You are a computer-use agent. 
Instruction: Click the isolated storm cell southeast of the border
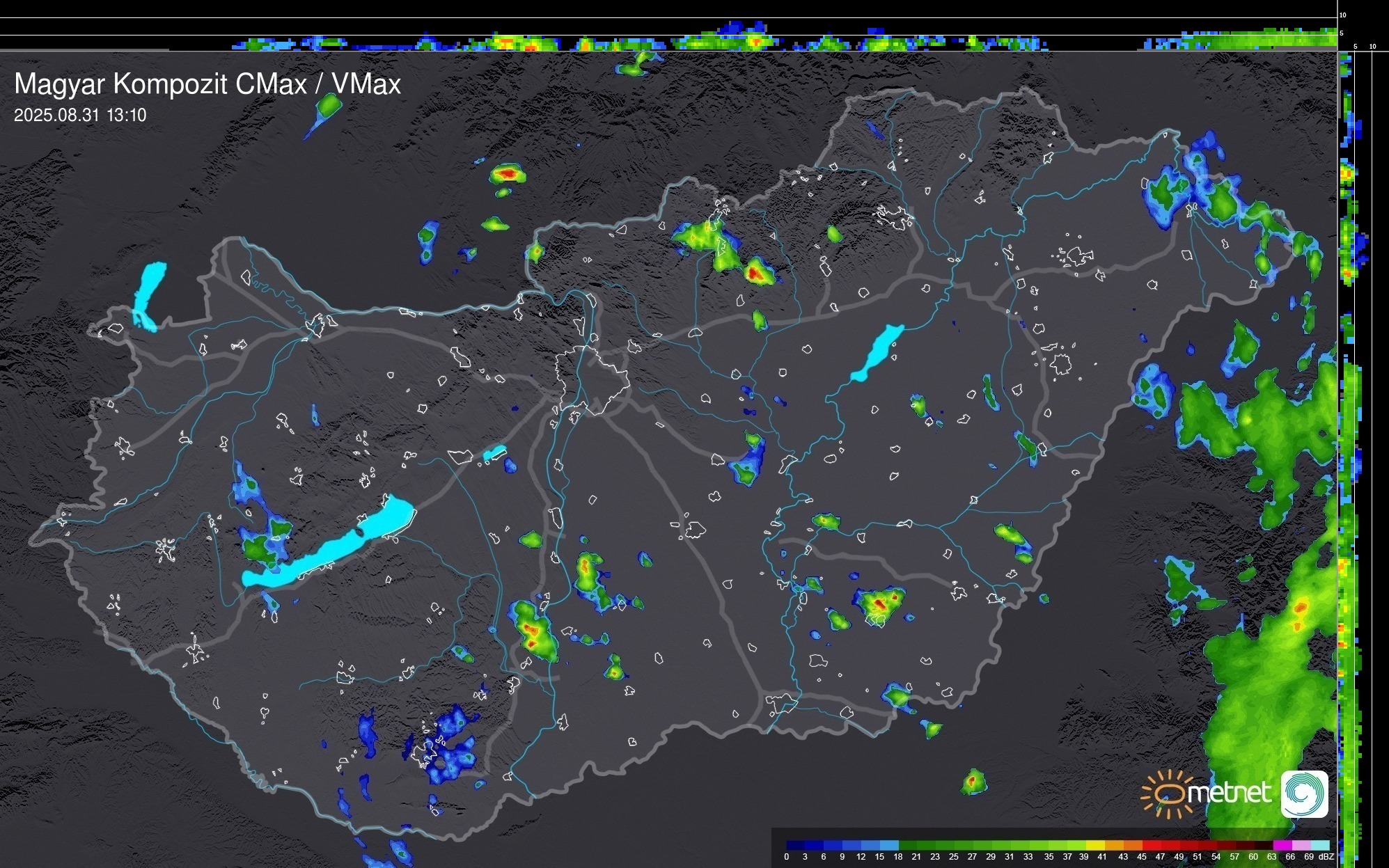(x=974, y=782)
